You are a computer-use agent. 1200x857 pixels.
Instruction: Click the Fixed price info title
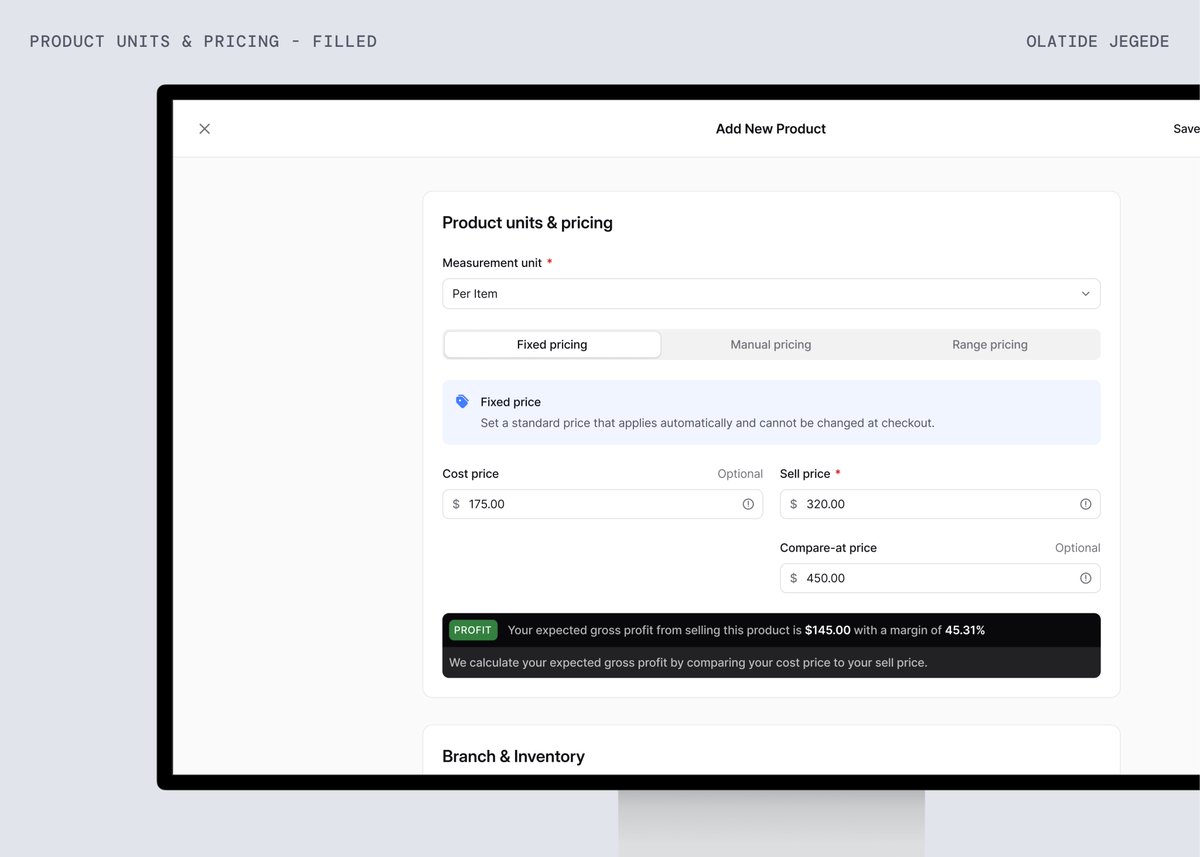tap(510, 402)
